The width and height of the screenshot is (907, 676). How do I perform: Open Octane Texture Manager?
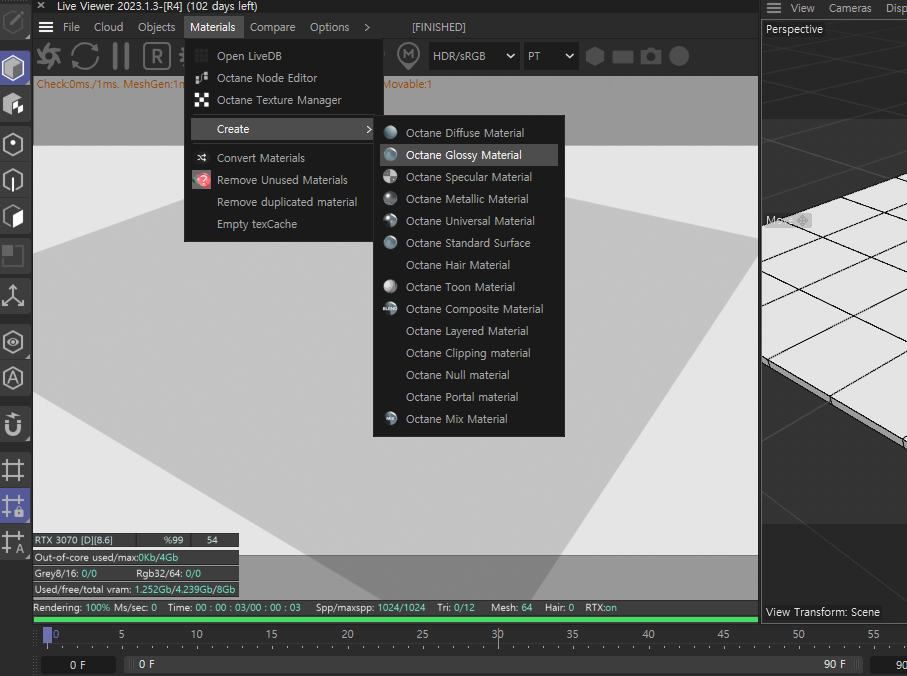coord(283,100)
